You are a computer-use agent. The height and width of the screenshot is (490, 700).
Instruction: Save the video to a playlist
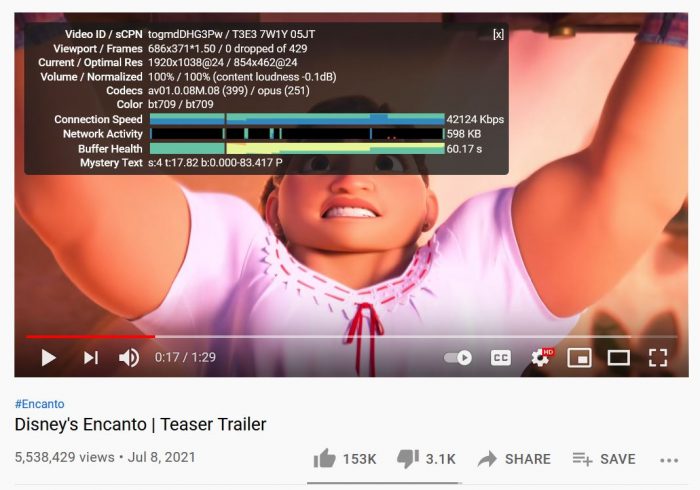(604, 459)
